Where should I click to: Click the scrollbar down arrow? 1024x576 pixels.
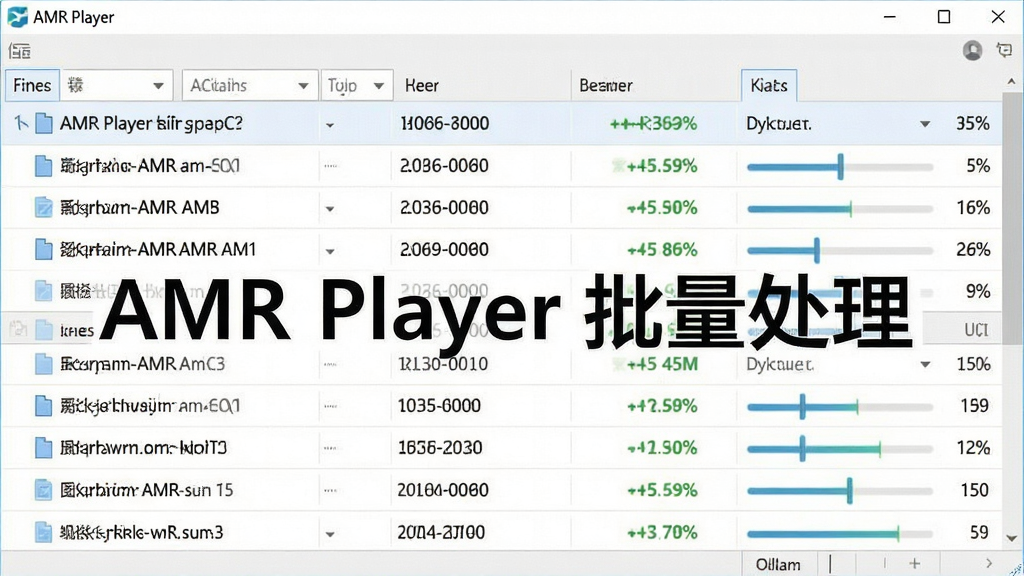coord(1012,538)
